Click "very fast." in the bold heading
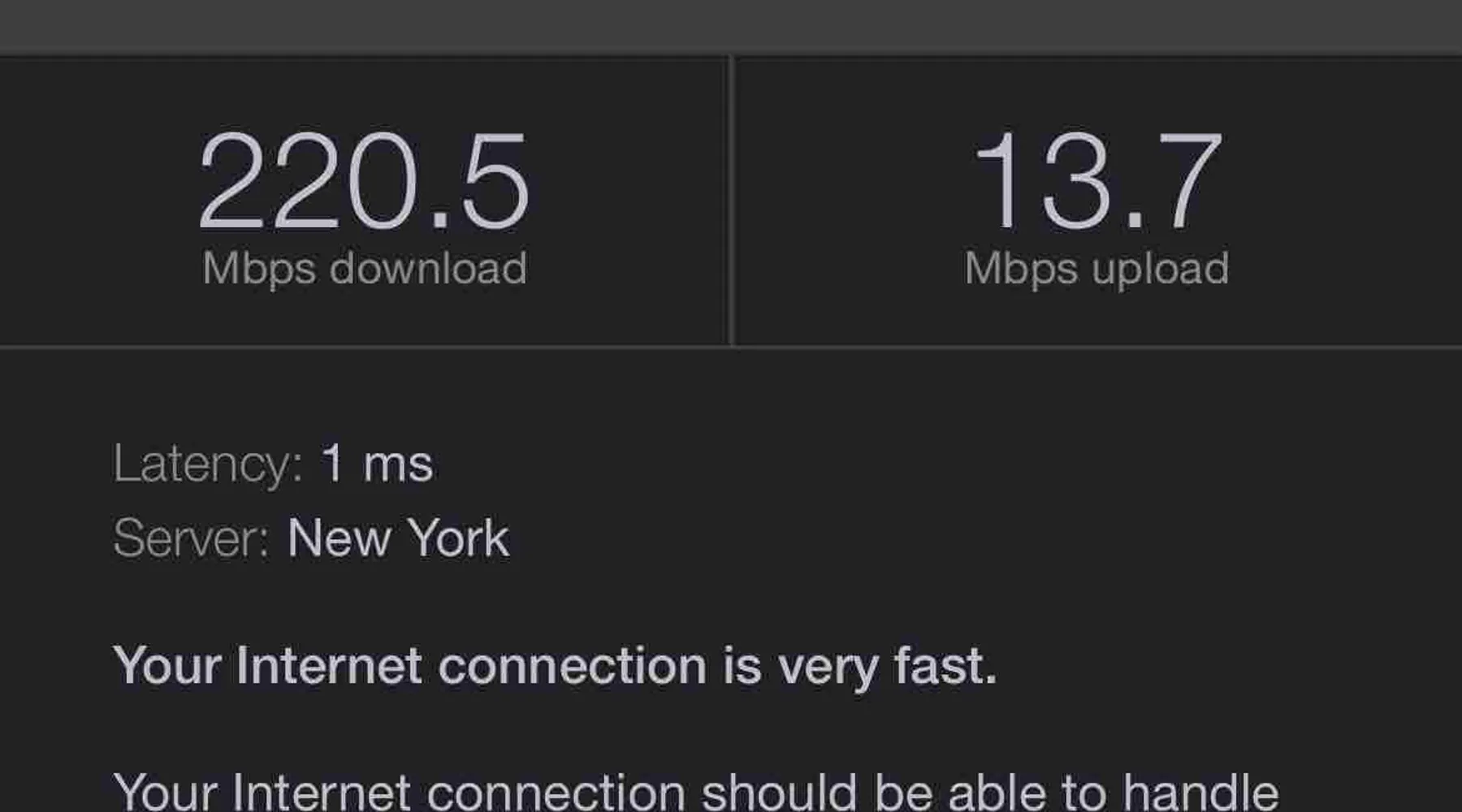 click(887, 666)
